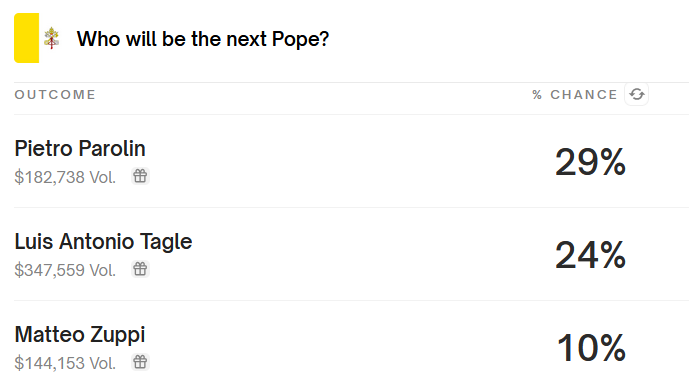The height and width of the screenshot is (385, 689).
Task: Click the Vatican flag market thumbnail
Action: pyautogui.click(x=39, y=38)
